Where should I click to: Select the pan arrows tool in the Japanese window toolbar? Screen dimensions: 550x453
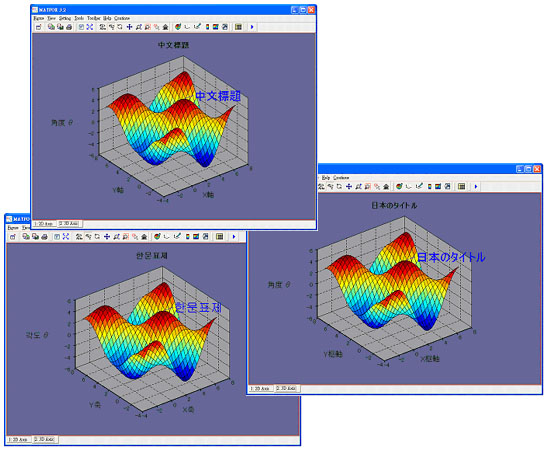[x=349, y=187]
